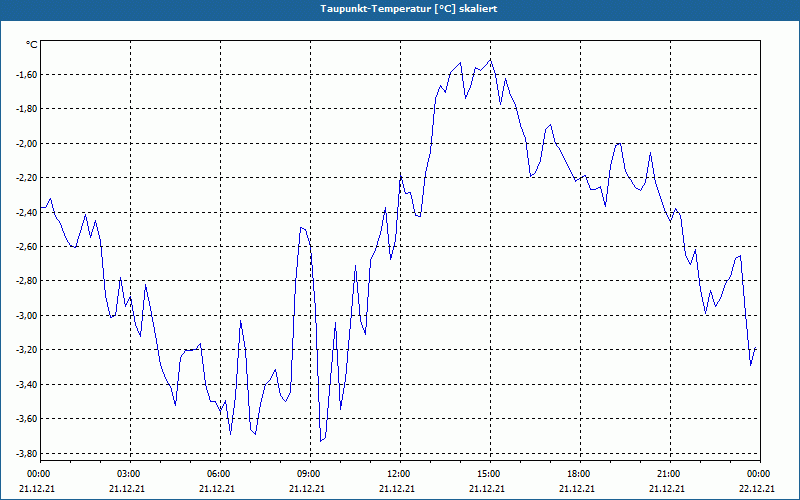Select the -2,80 y-axis label
This screenshot has width=800, height=500.
tap(27, 281)
